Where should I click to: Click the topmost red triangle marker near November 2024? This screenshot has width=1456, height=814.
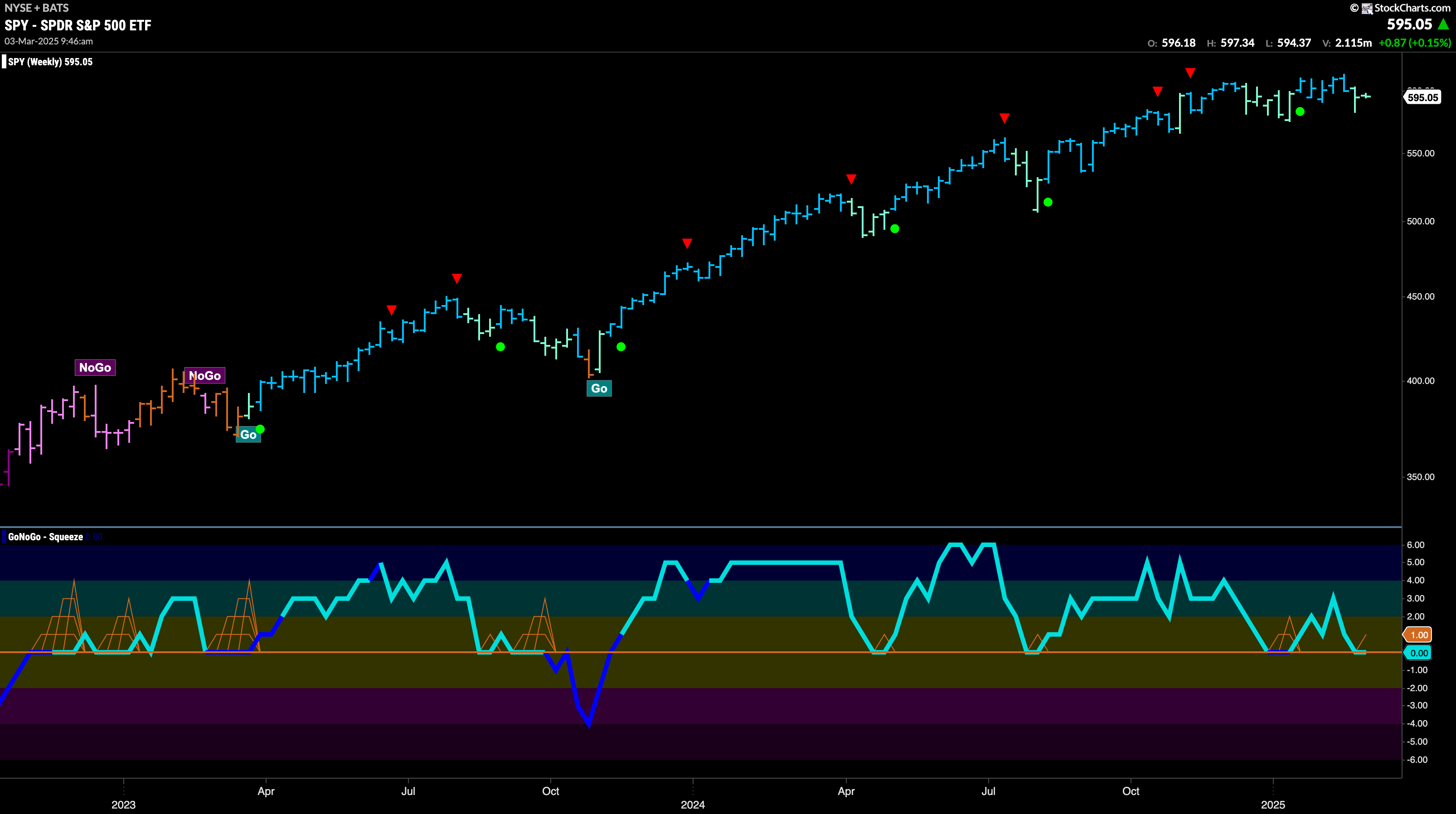point(1190,73)
